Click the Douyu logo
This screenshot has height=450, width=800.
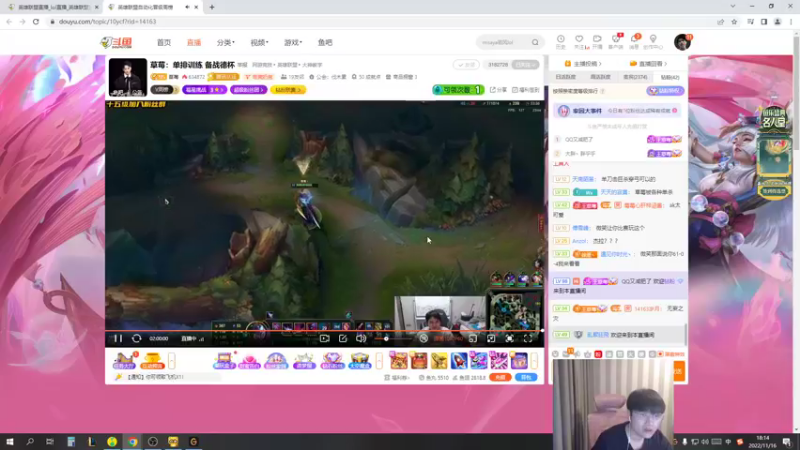coord(116,42)
